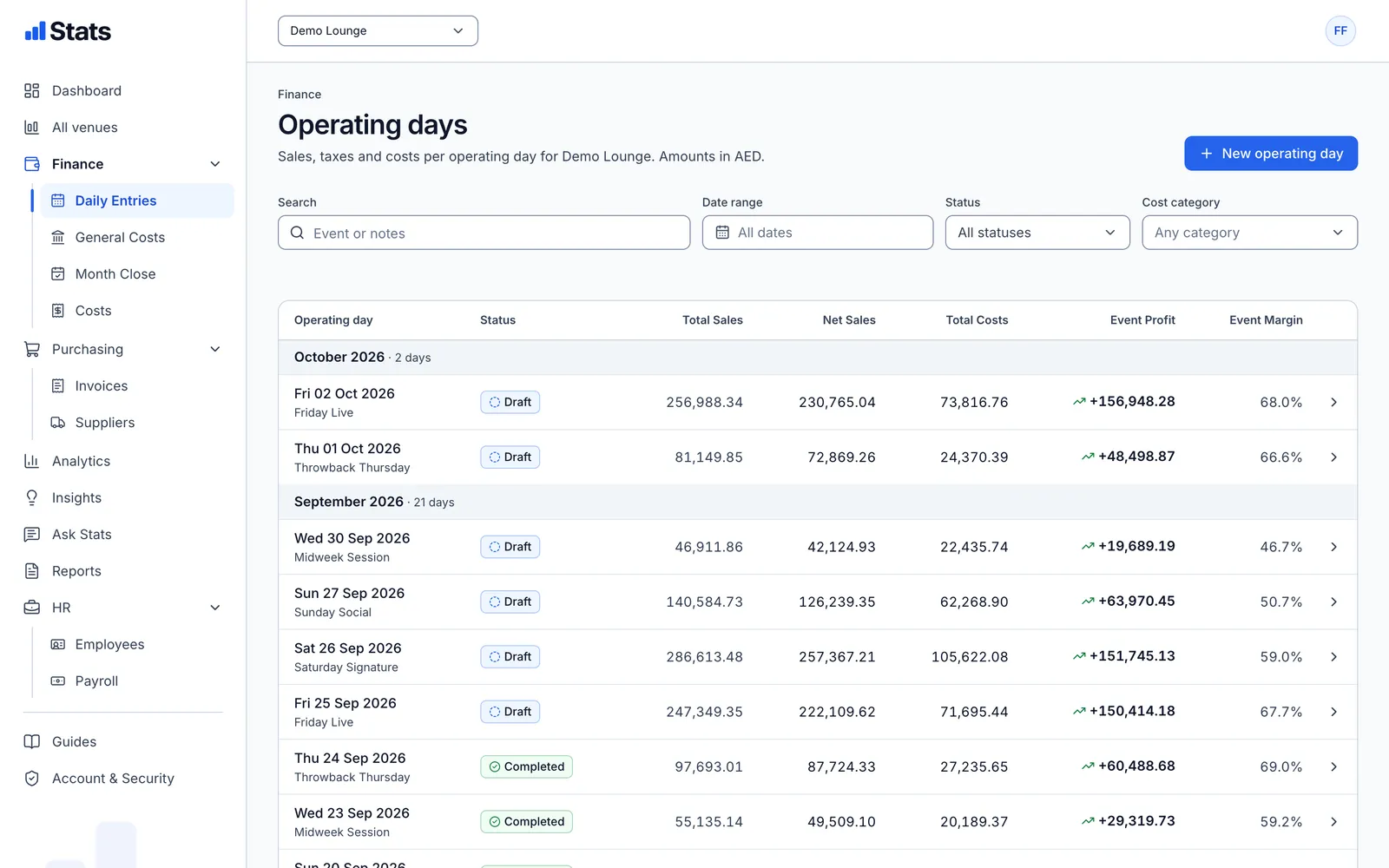Collapse the Purchasing section chevron
1389x868 pixels.
pos(215,349)
